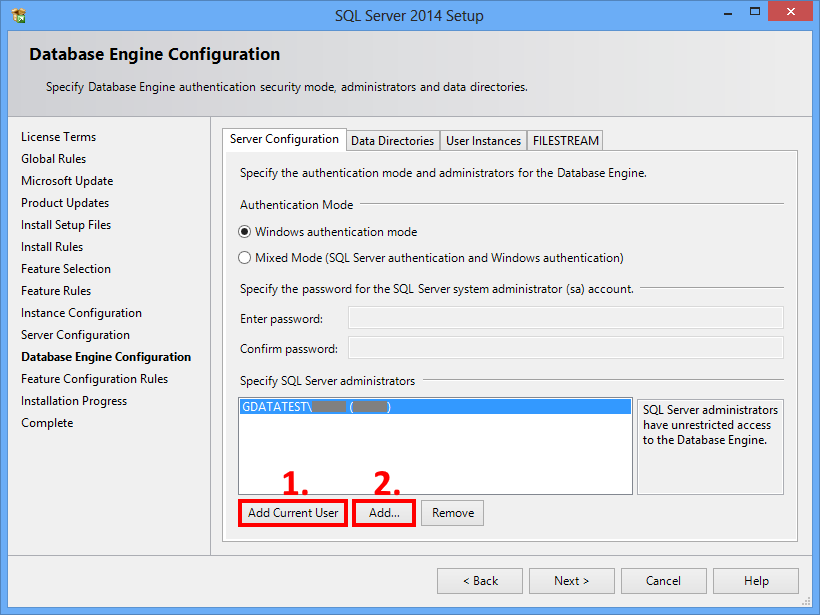Go to the previous page with Back
This screenshot has height=615, width=820.
pyautogui.click(x=480, y=581)
